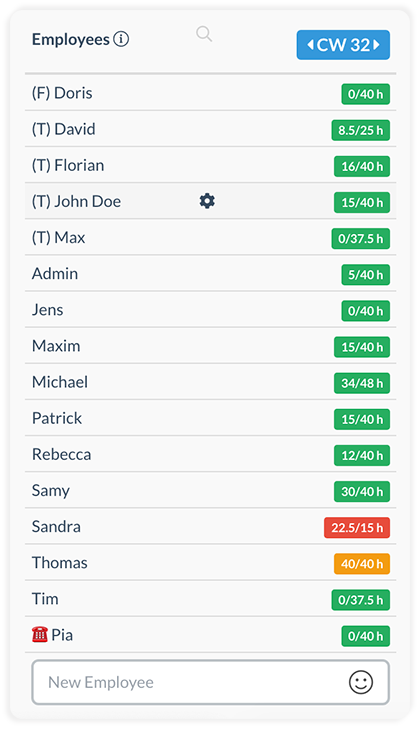Select employee (T) David

pos(210,129)
